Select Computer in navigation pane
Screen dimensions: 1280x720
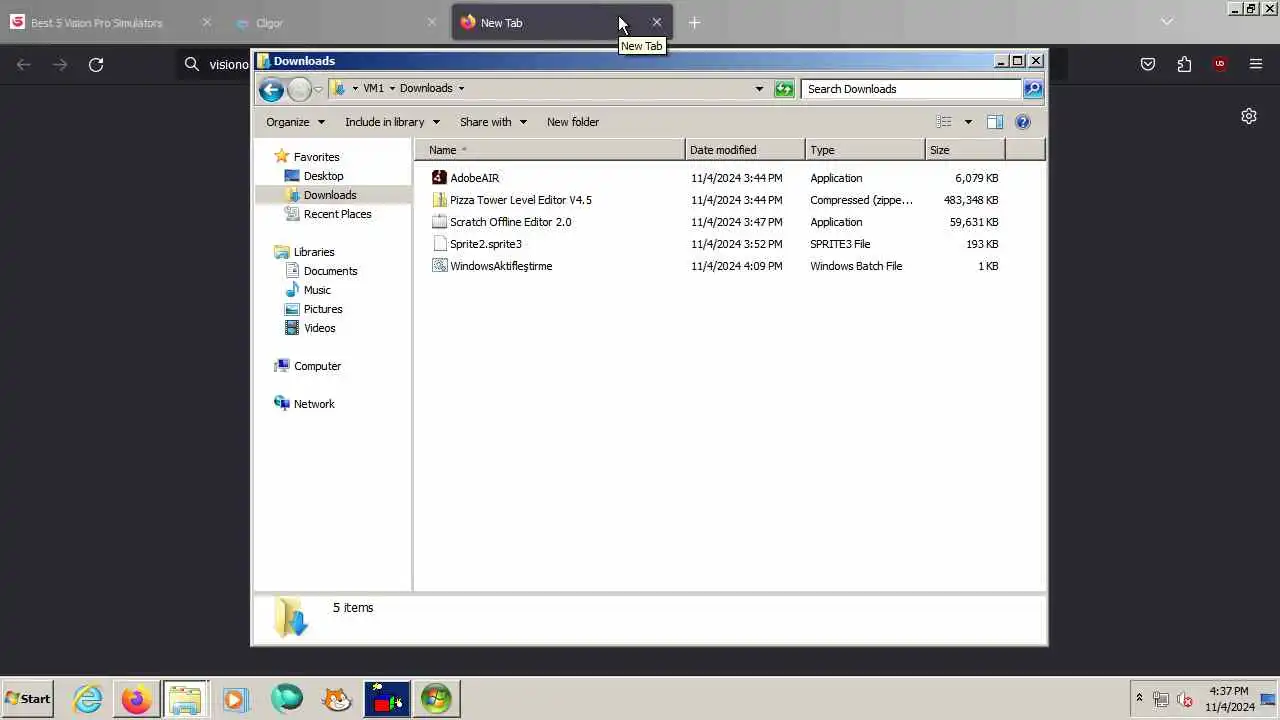[x=317, y=366]
